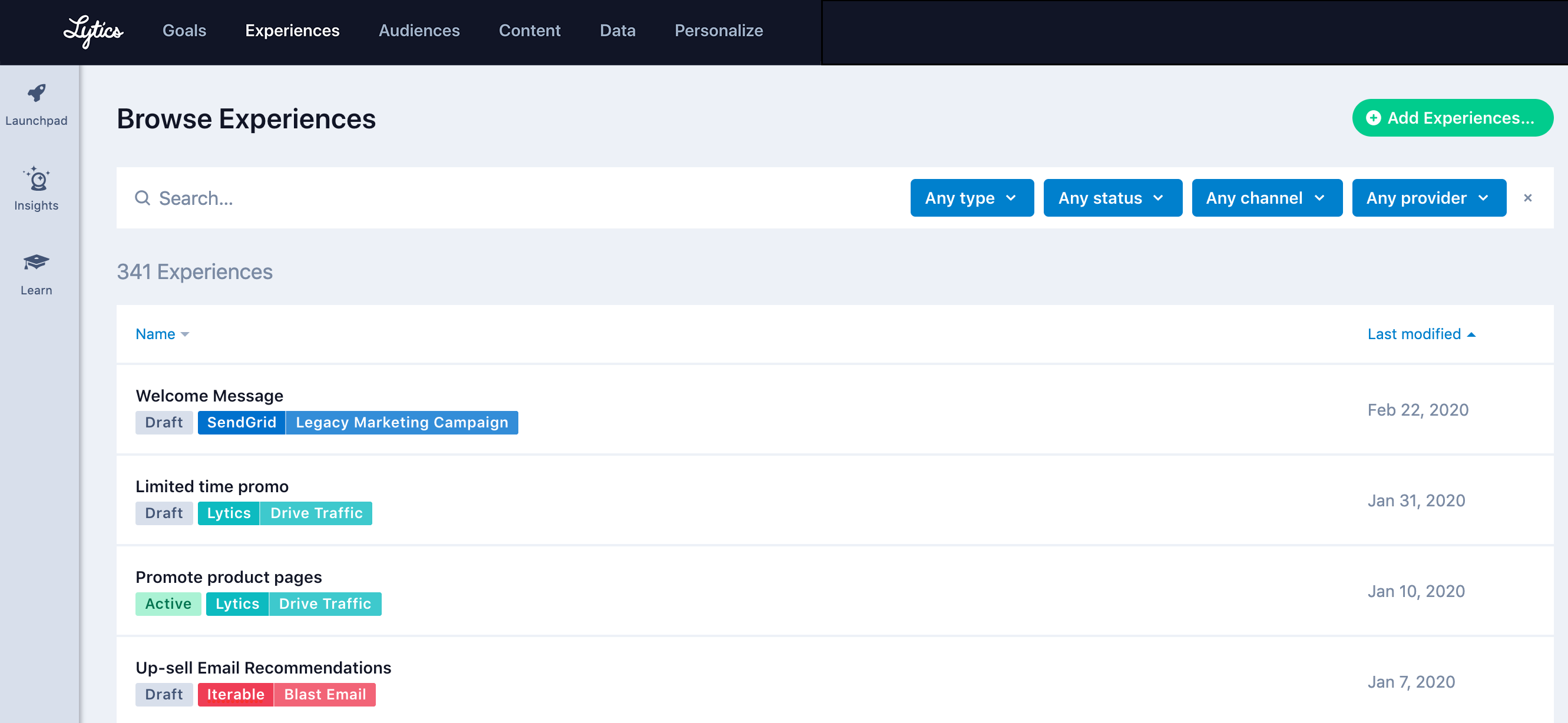Open the Promote product pages experience
Viewport: 1568px width, 723px height.
[229, 577]
